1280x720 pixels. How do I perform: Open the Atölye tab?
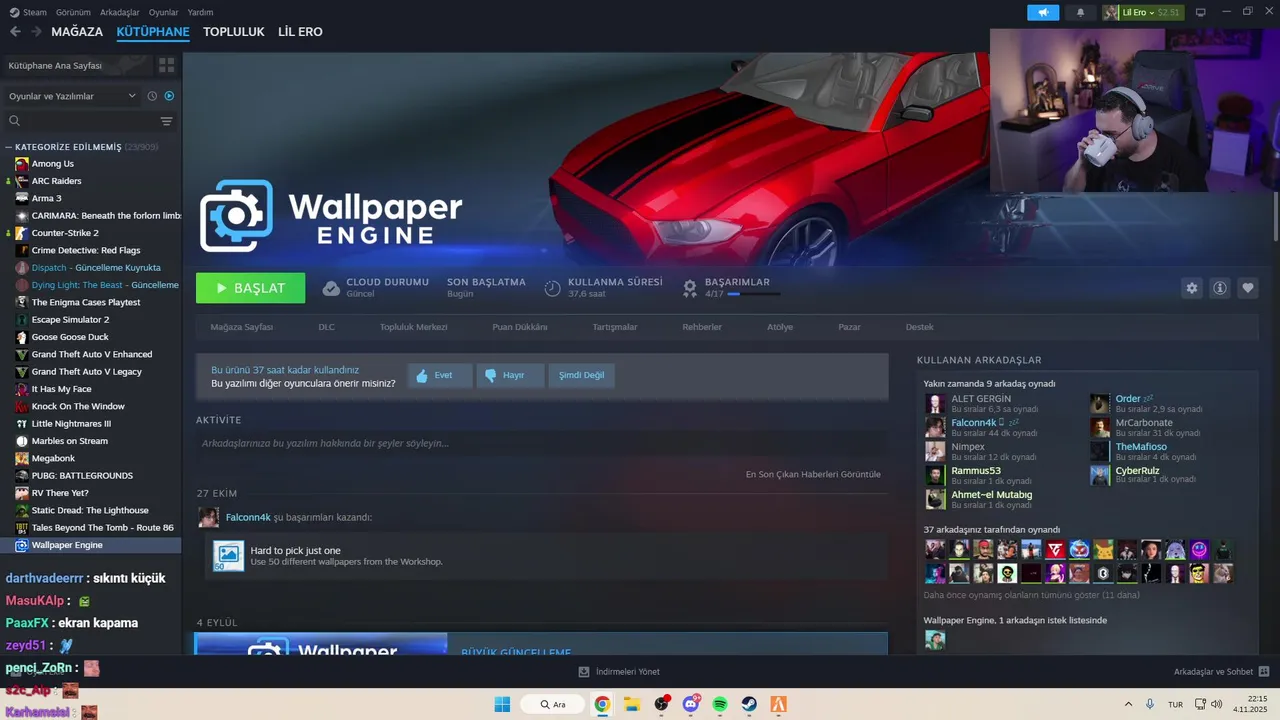click(x=780, y=327)
